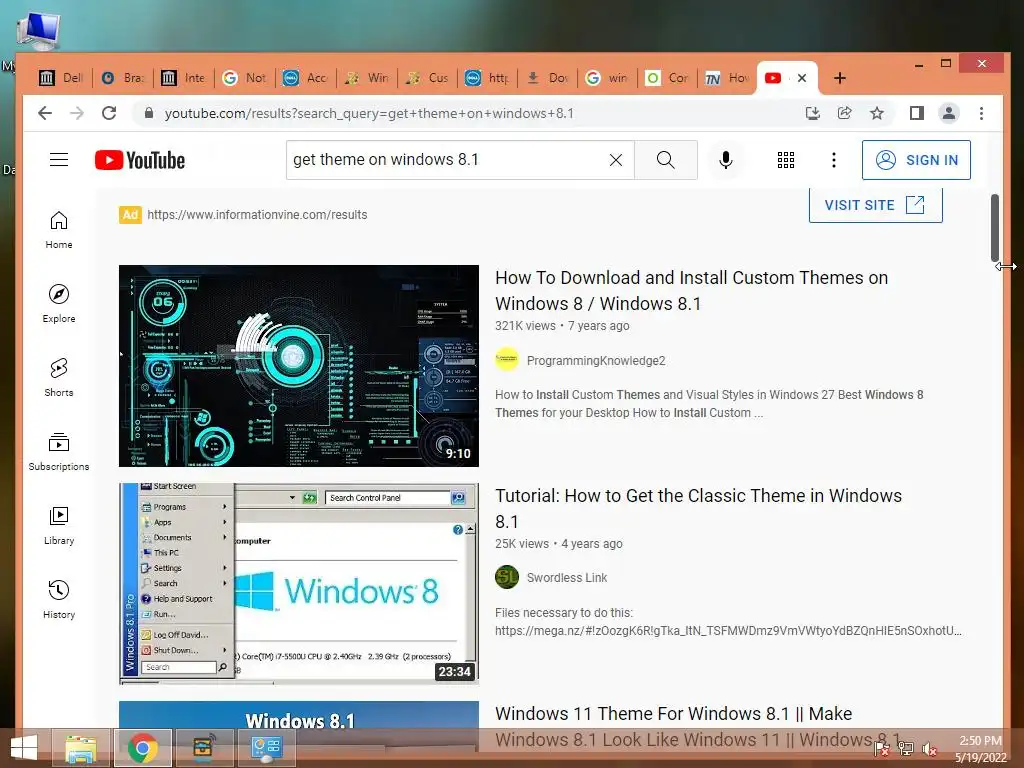Switch to the Acc tab
Image resolution: width=1024 pixels, height=768 pixels.
305,78
